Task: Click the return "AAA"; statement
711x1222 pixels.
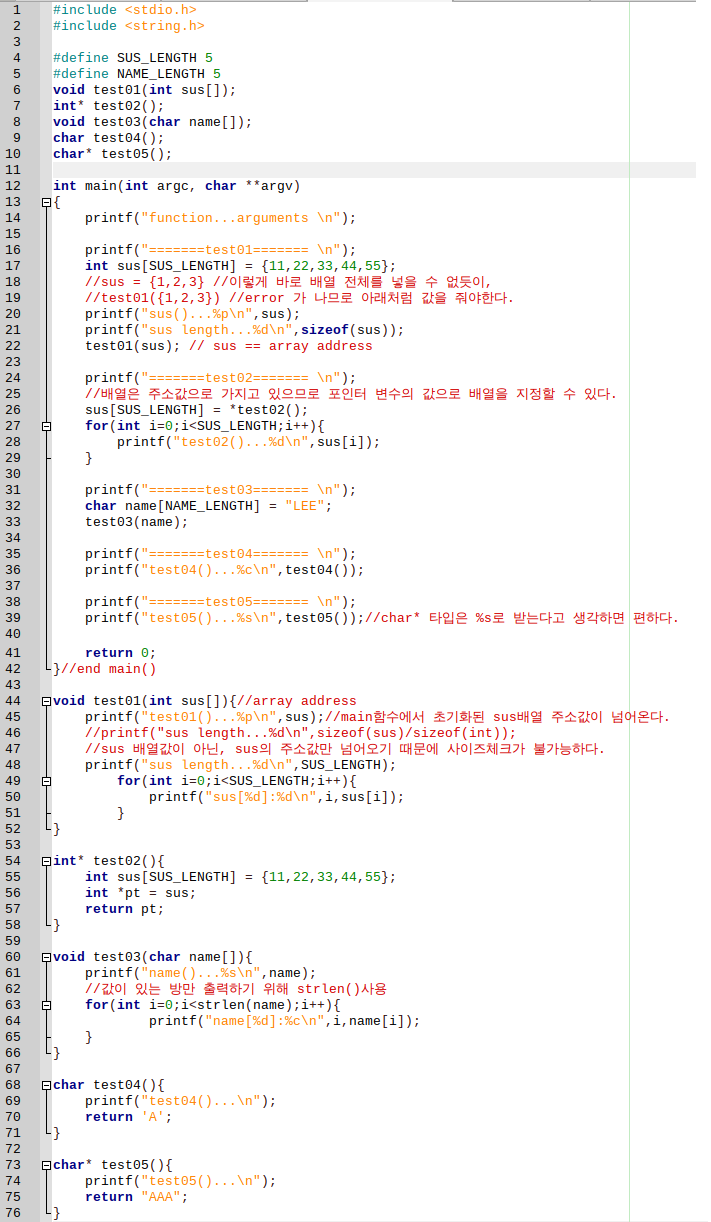Action: tap(137, 1197)
